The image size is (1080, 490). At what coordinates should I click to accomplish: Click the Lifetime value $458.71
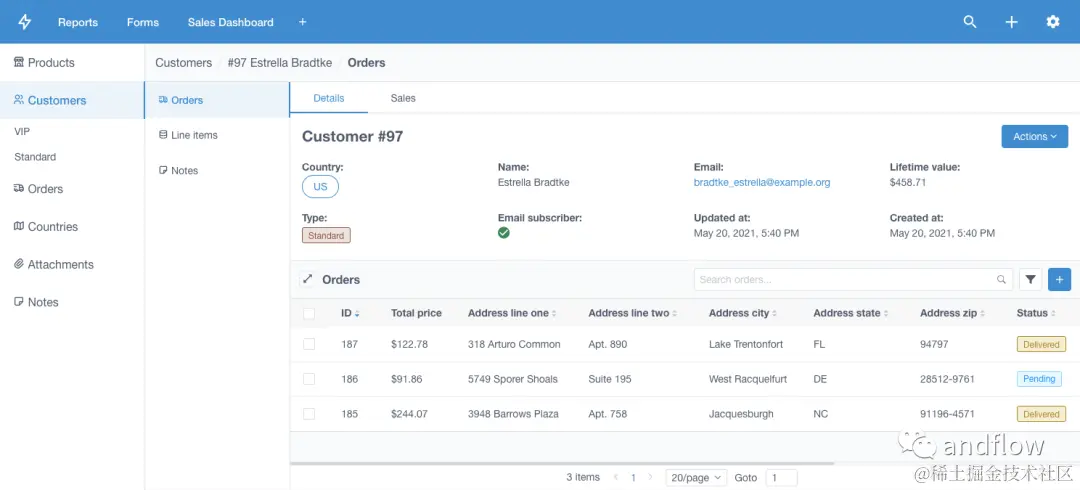click(908, 183)
